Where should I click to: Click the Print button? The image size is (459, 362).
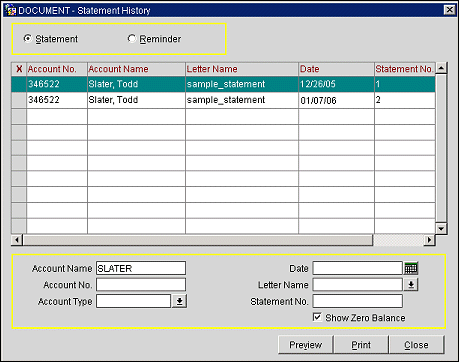(x=361, y=345)
